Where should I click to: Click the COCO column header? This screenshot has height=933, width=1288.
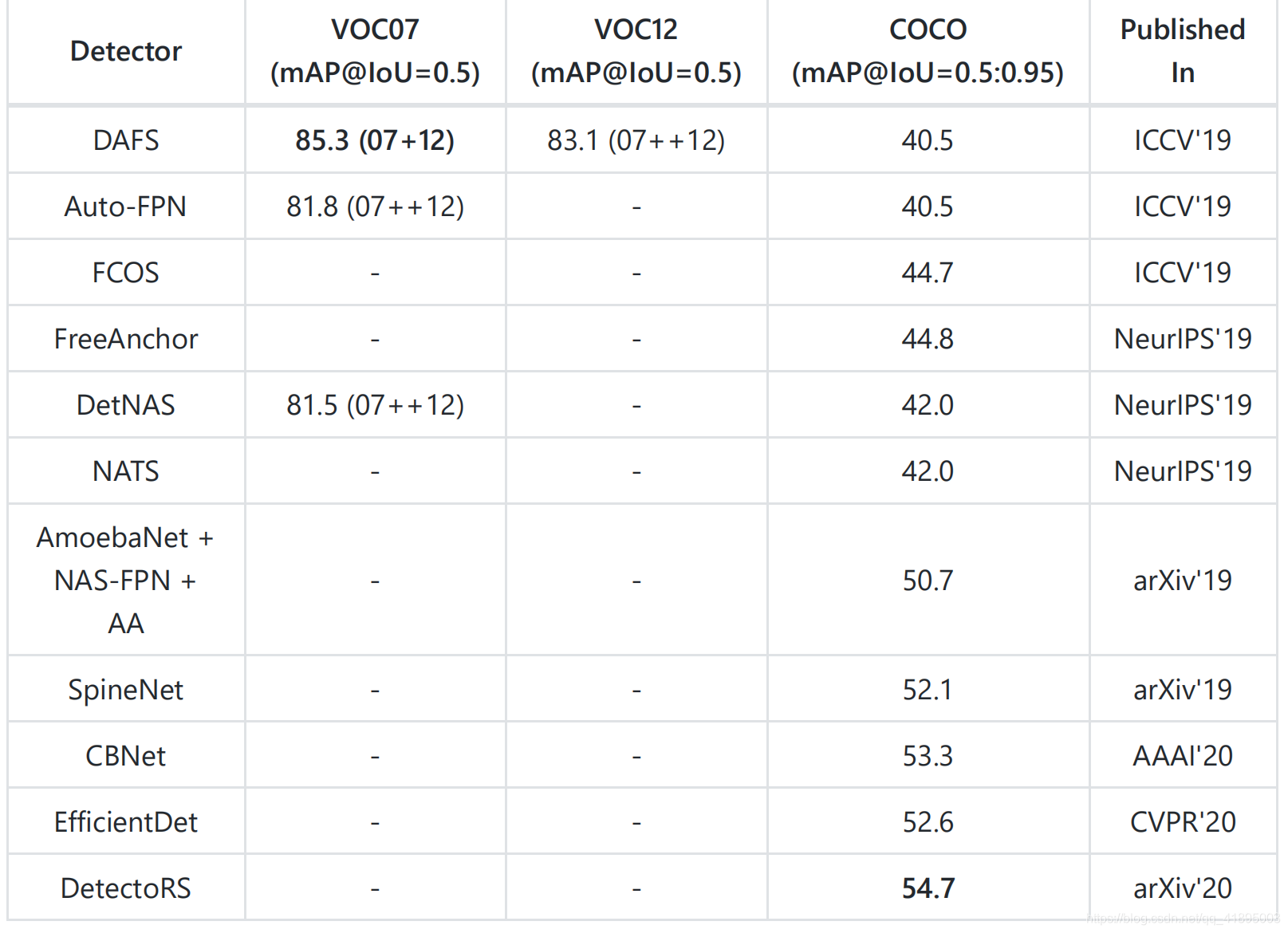[928, 51]
